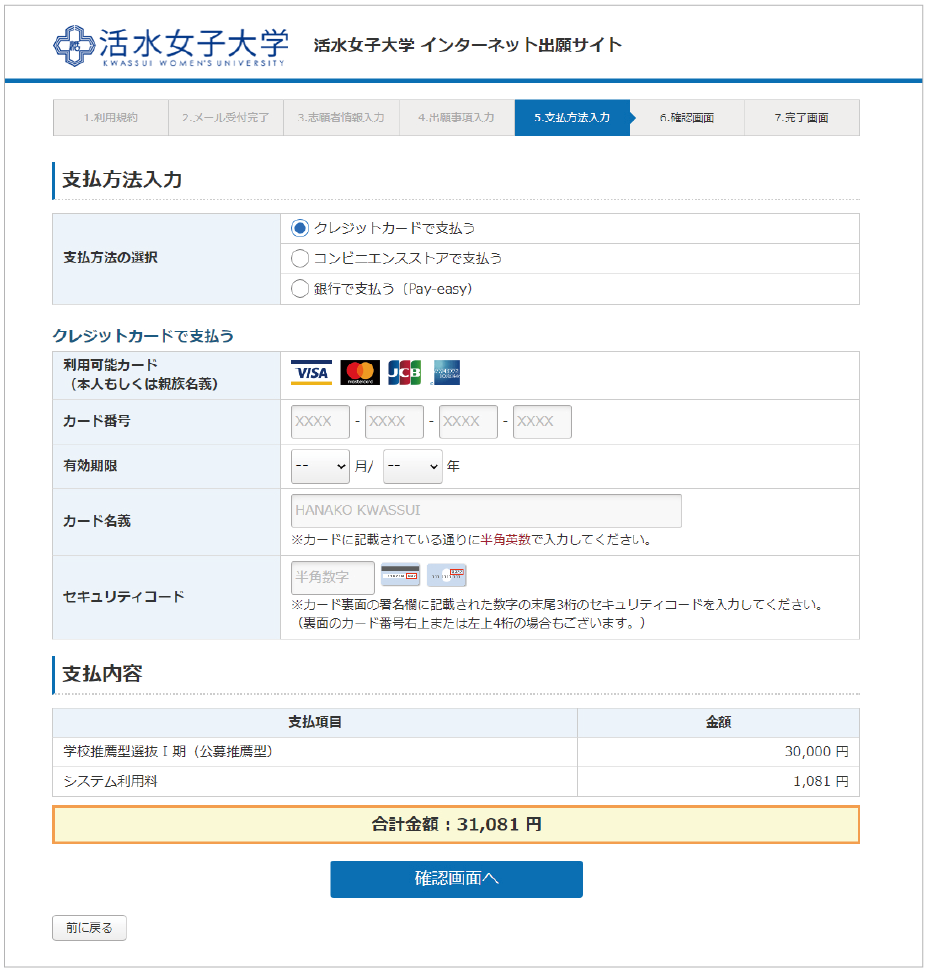Click the JCB card icon
927x973 pixels.
(404, 373)
